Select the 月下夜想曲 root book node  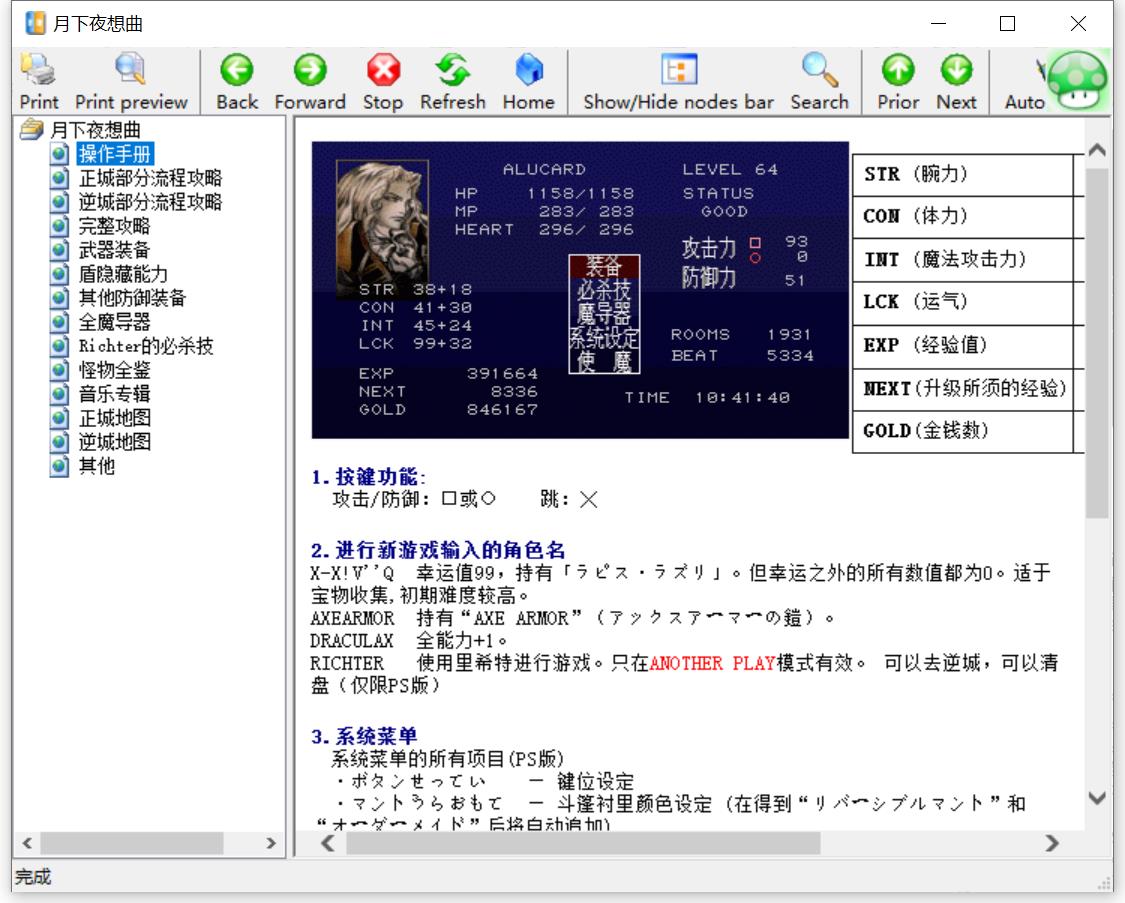[x=96, y=130]
